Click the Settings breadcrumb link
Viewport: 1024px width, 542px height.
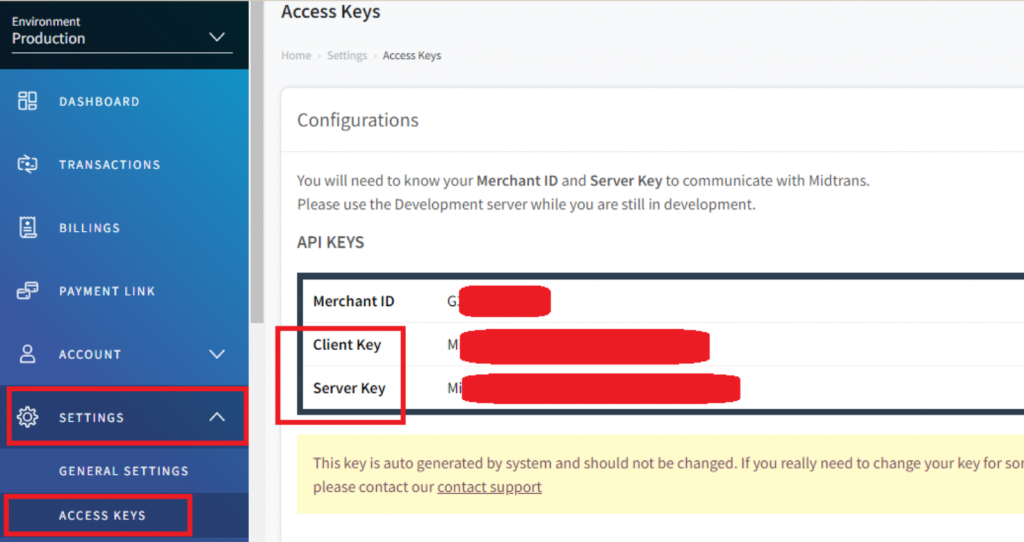(347, 56)
